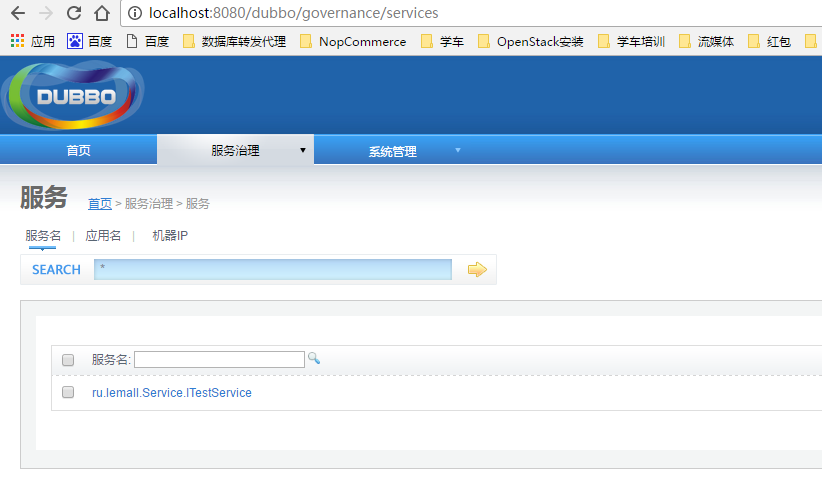Click the SEARCH label text
Image resolution: width=822 pixels, height=484 pixels.
(57, 270)
